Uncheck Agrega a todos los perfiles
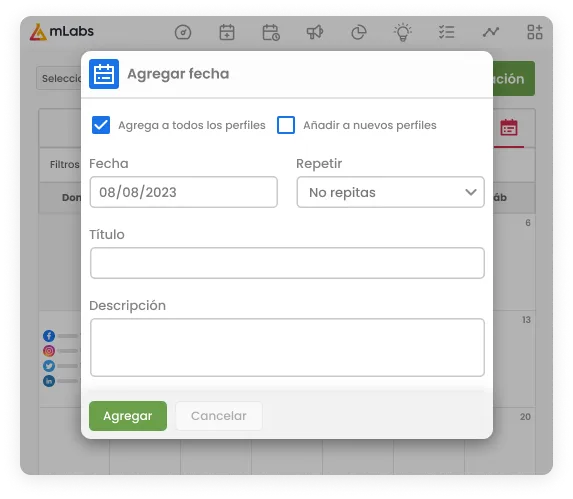This screenshot has height=499, width=573. click(x=101, y=125)
